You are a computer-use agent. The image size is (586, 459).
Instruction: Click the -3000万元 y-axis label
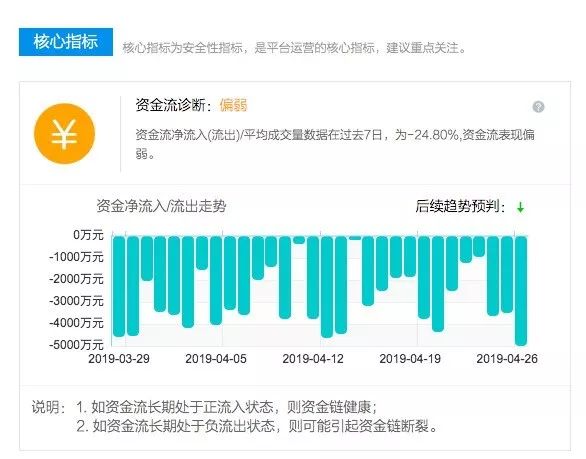76,301
